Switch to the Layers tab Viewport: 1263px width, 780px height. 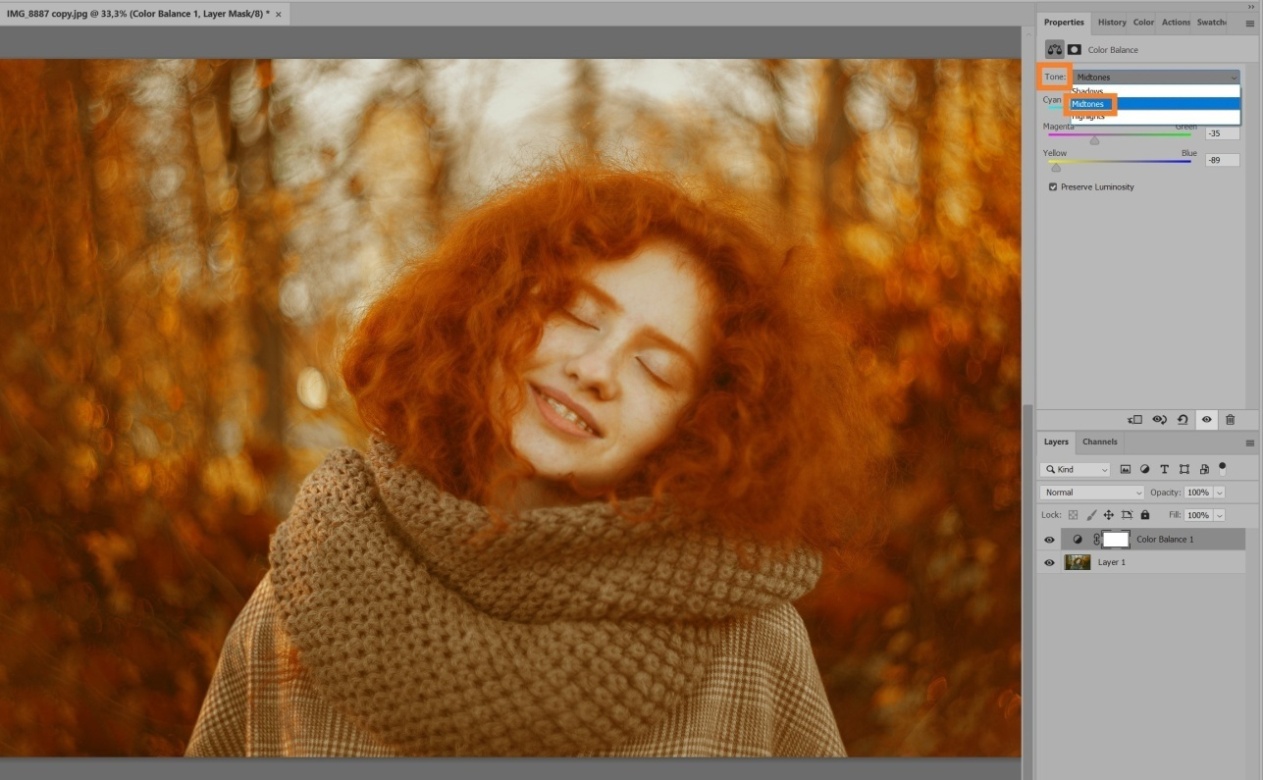click(x=1056, y=442)
